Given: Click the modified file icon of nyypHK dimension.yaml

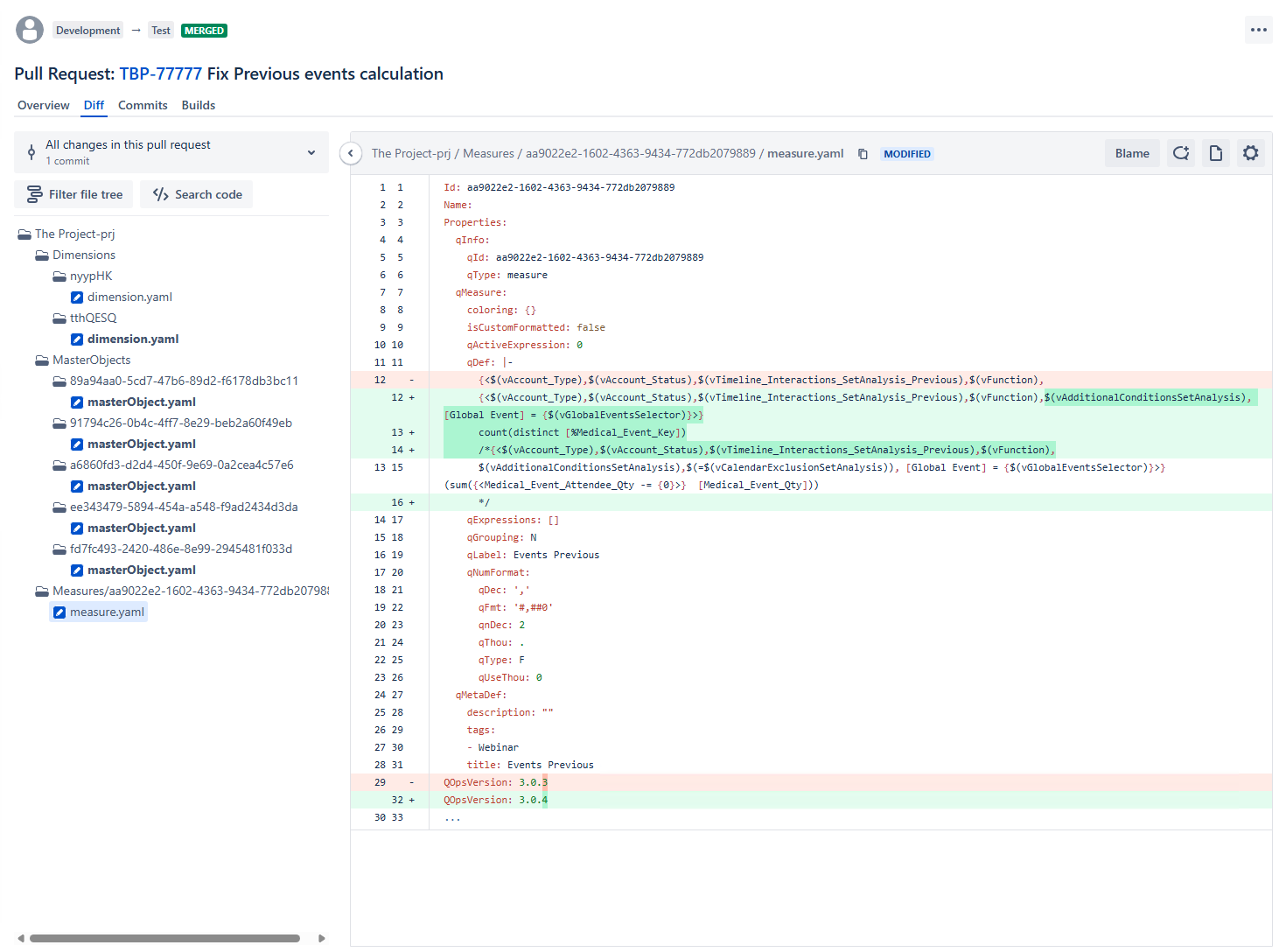Looking at the screenshot, I should (x=77, y=297).
